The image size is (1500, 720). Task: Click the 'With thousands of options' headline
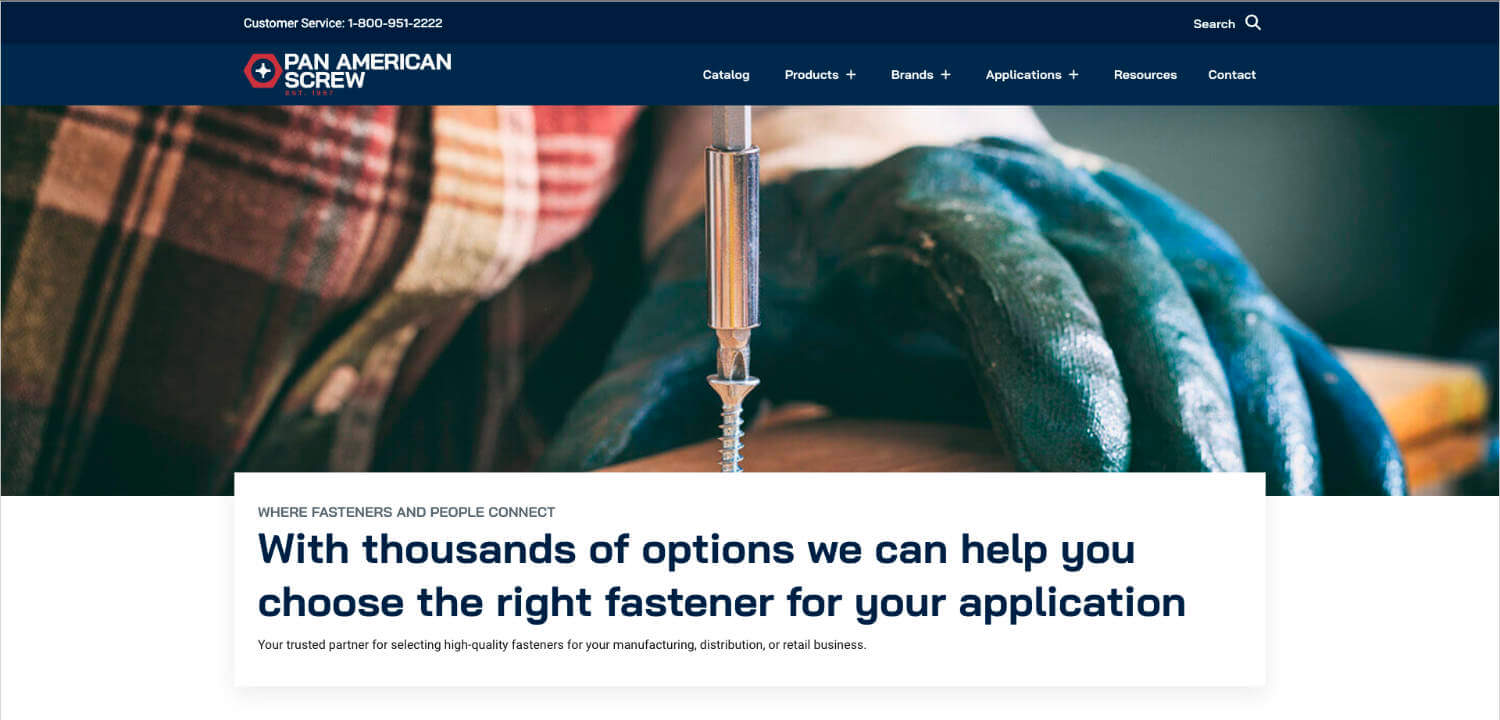pyautogui.click(x=721, y=576)
